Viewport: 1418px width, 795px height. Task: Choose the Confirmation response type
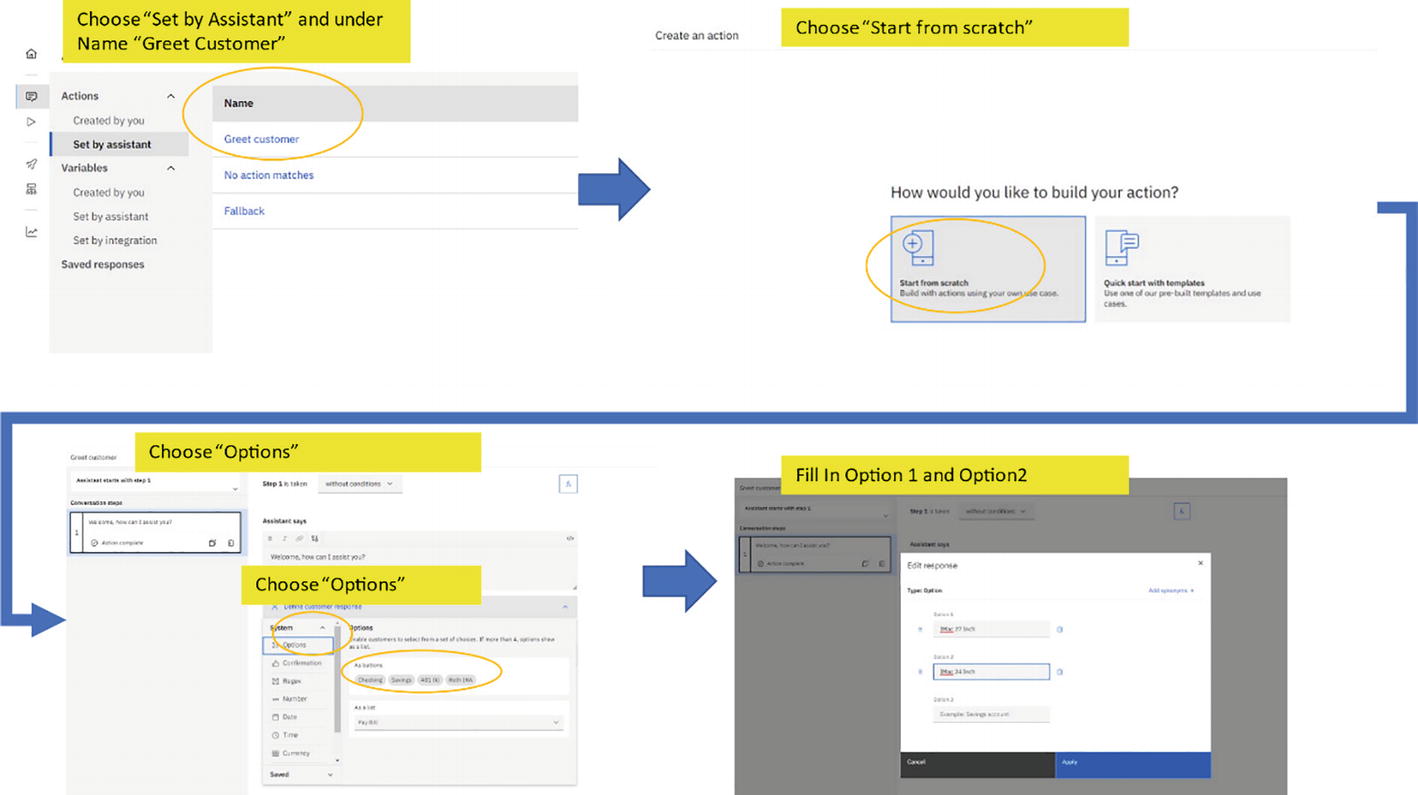click(x=301, y=663)
